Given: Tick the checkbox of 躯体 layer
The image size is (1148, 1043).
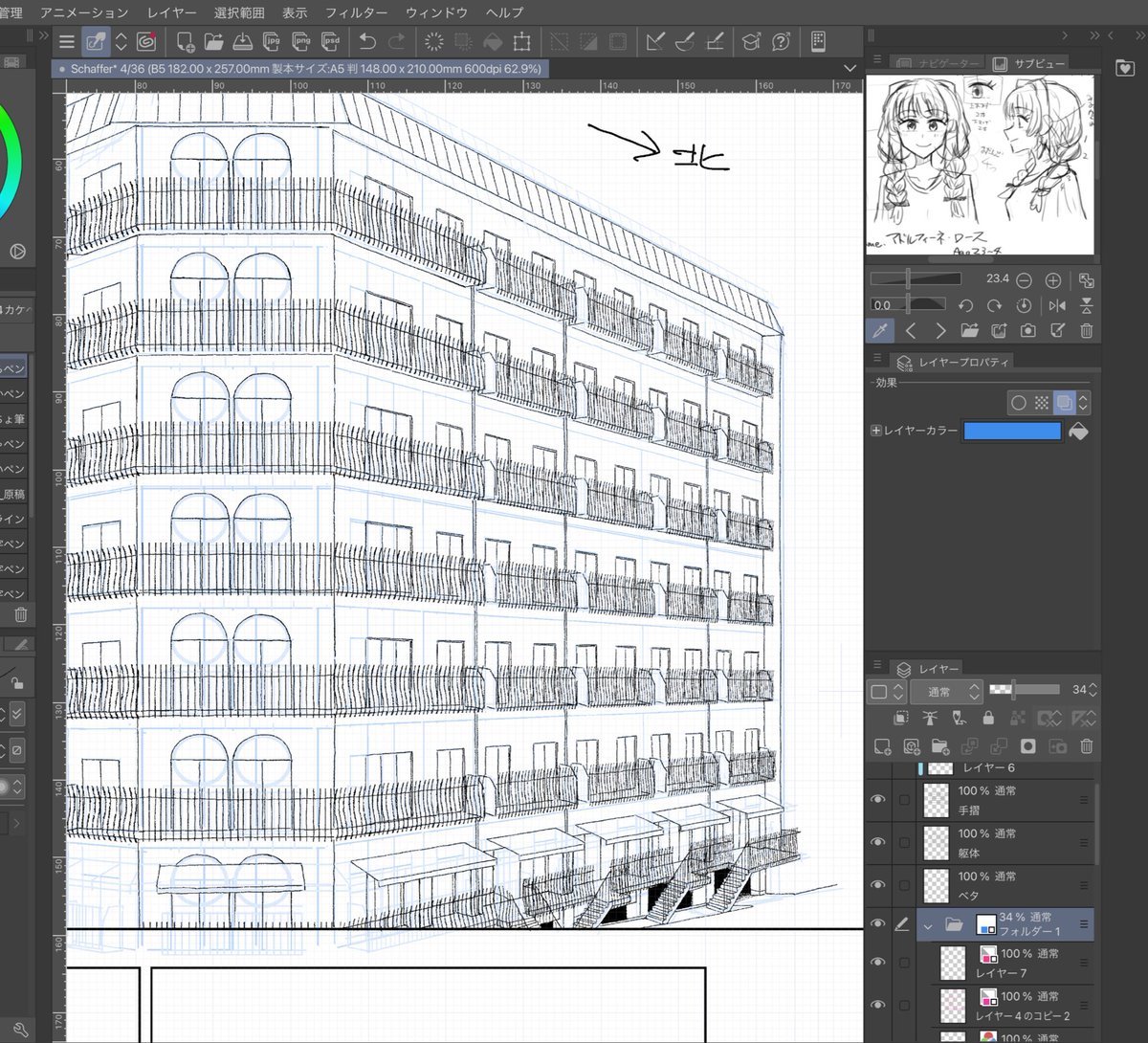Looking at the screenshot, I should pos(904,842).
